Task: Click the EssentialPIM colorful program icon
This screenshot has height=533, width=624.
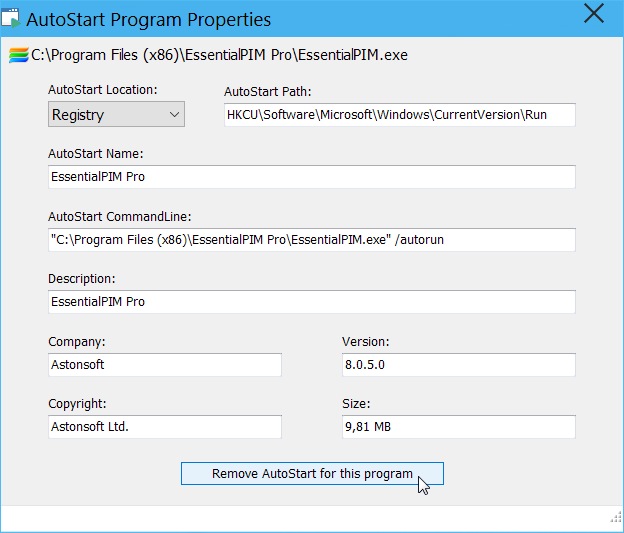Action: click(x=19, y=55)
